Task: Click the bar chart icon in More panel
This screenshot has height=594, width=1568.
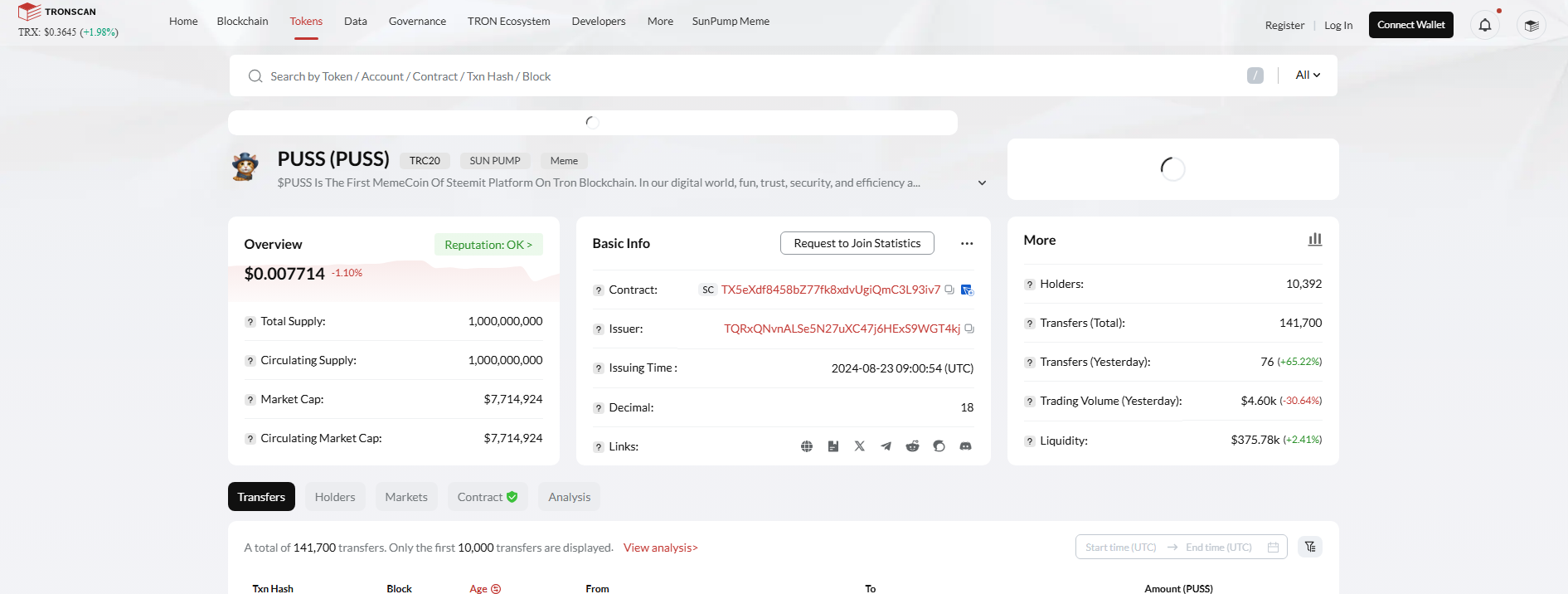Action: (1315, 239)
